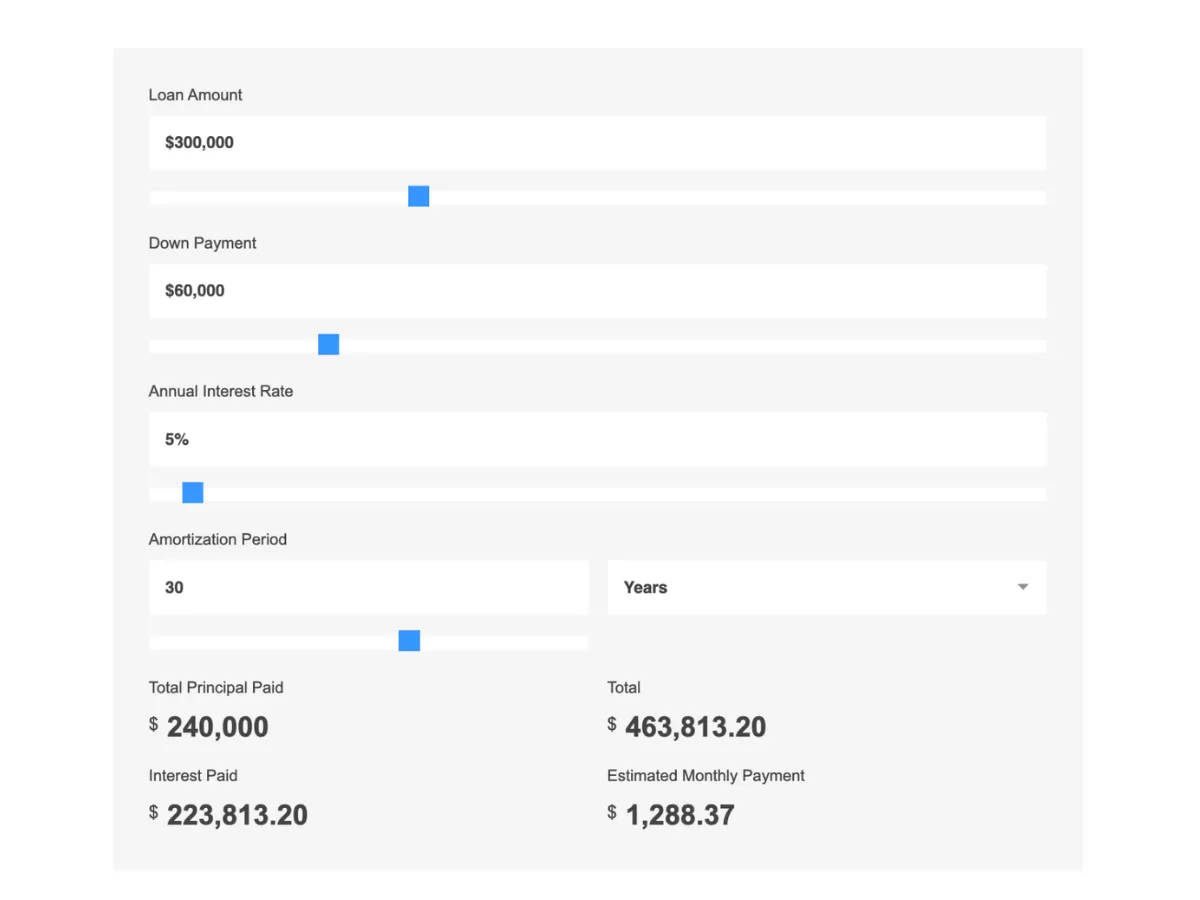Screen dimensions: 1200x900
Task: Focus the Annual Interest Rate input field
Action: 597,439
